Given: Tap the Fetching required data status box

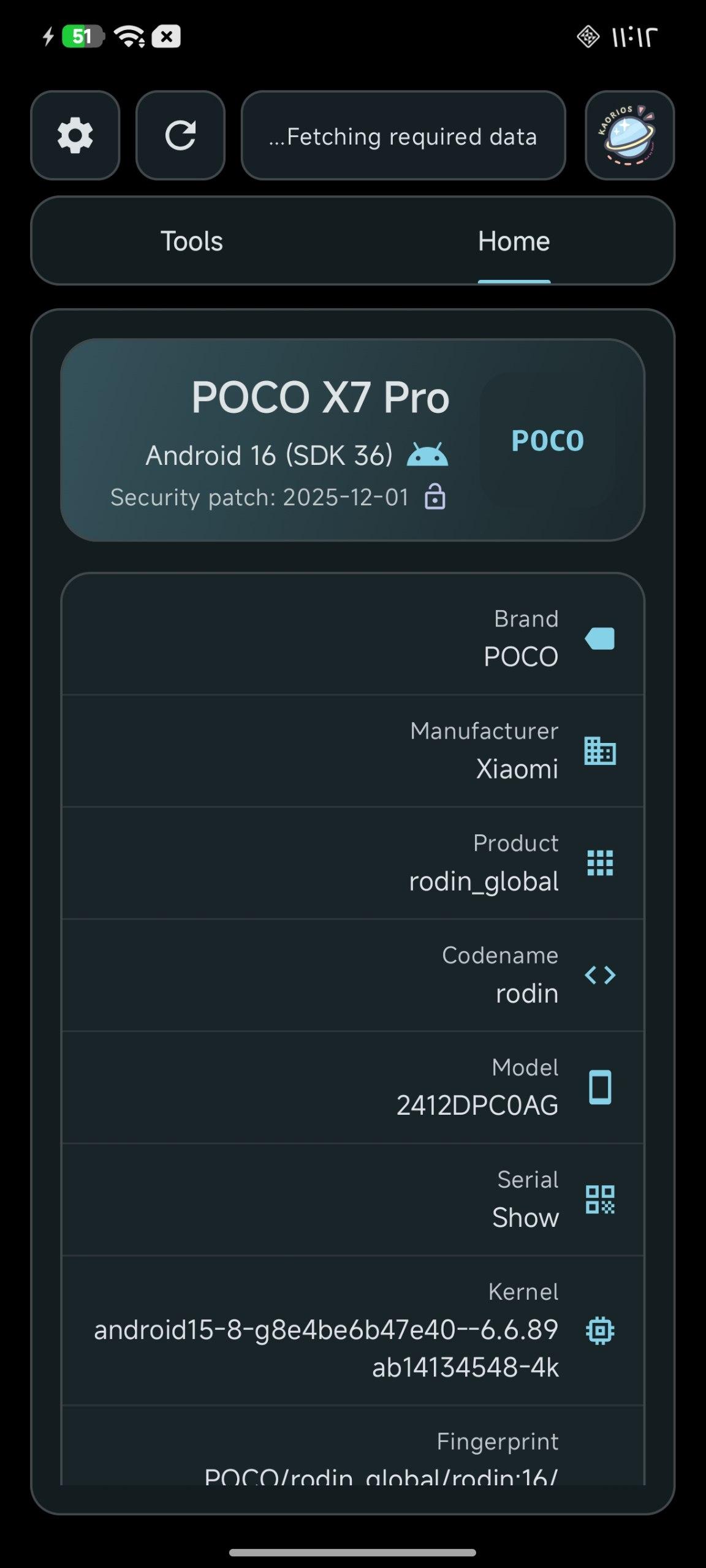Looking at the screenshot, I should (x=403, y=135).
